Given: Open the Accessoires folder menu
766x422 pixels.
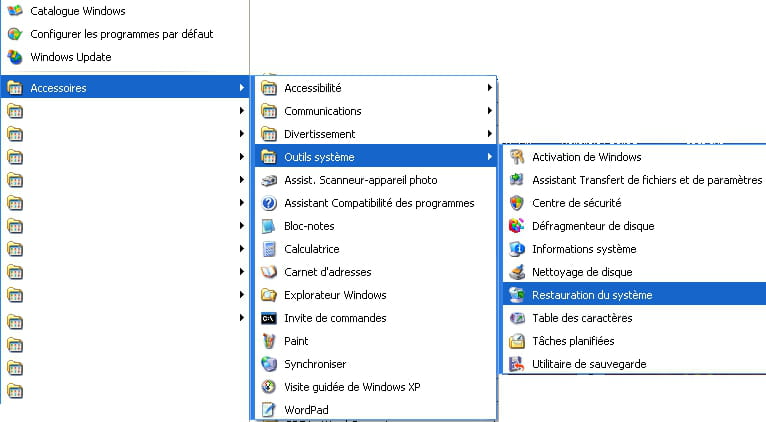Looking at the screenshot, I should tap(125, 86).
